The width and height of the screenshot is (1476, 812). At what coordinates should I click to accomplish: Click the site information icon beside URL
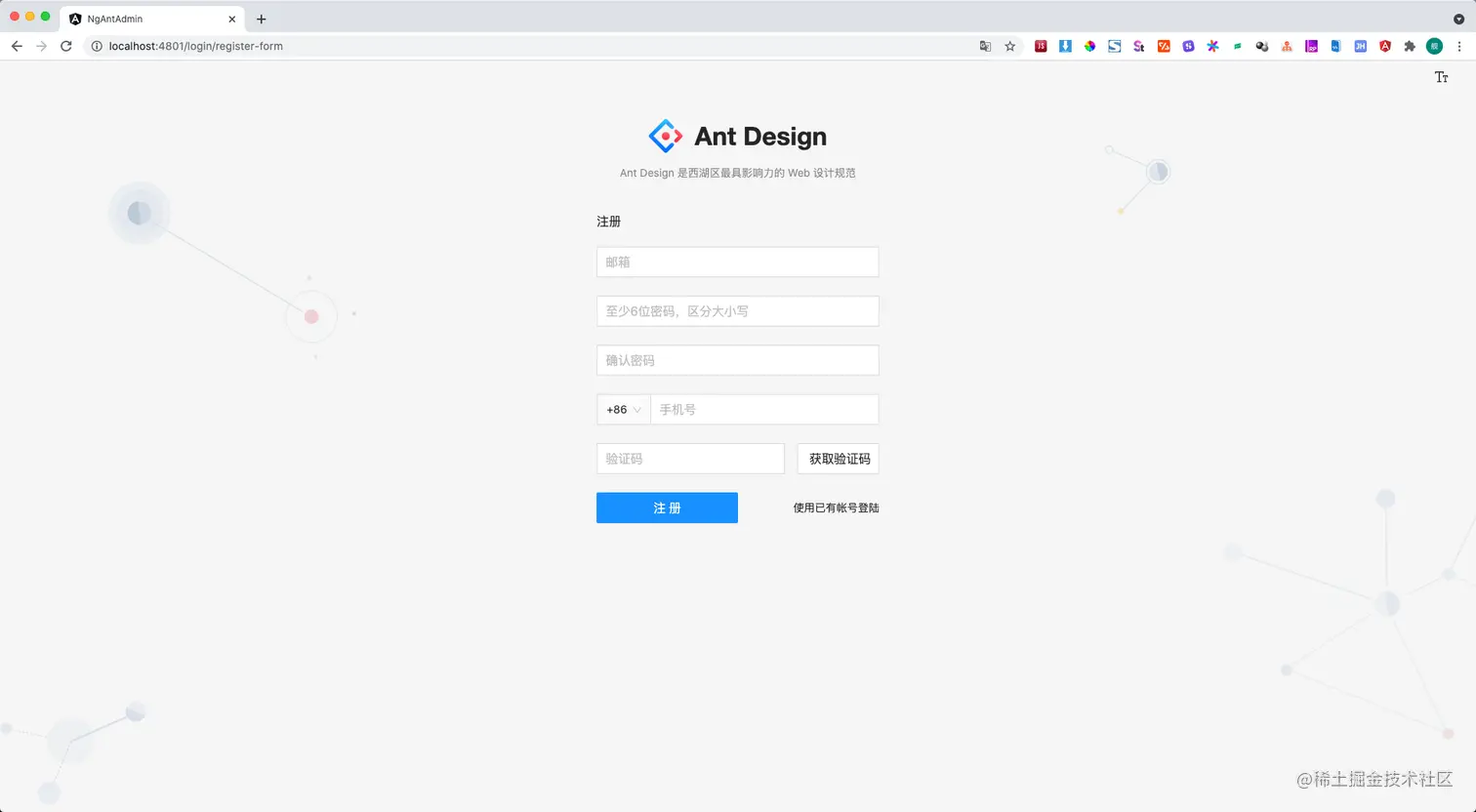97,46
